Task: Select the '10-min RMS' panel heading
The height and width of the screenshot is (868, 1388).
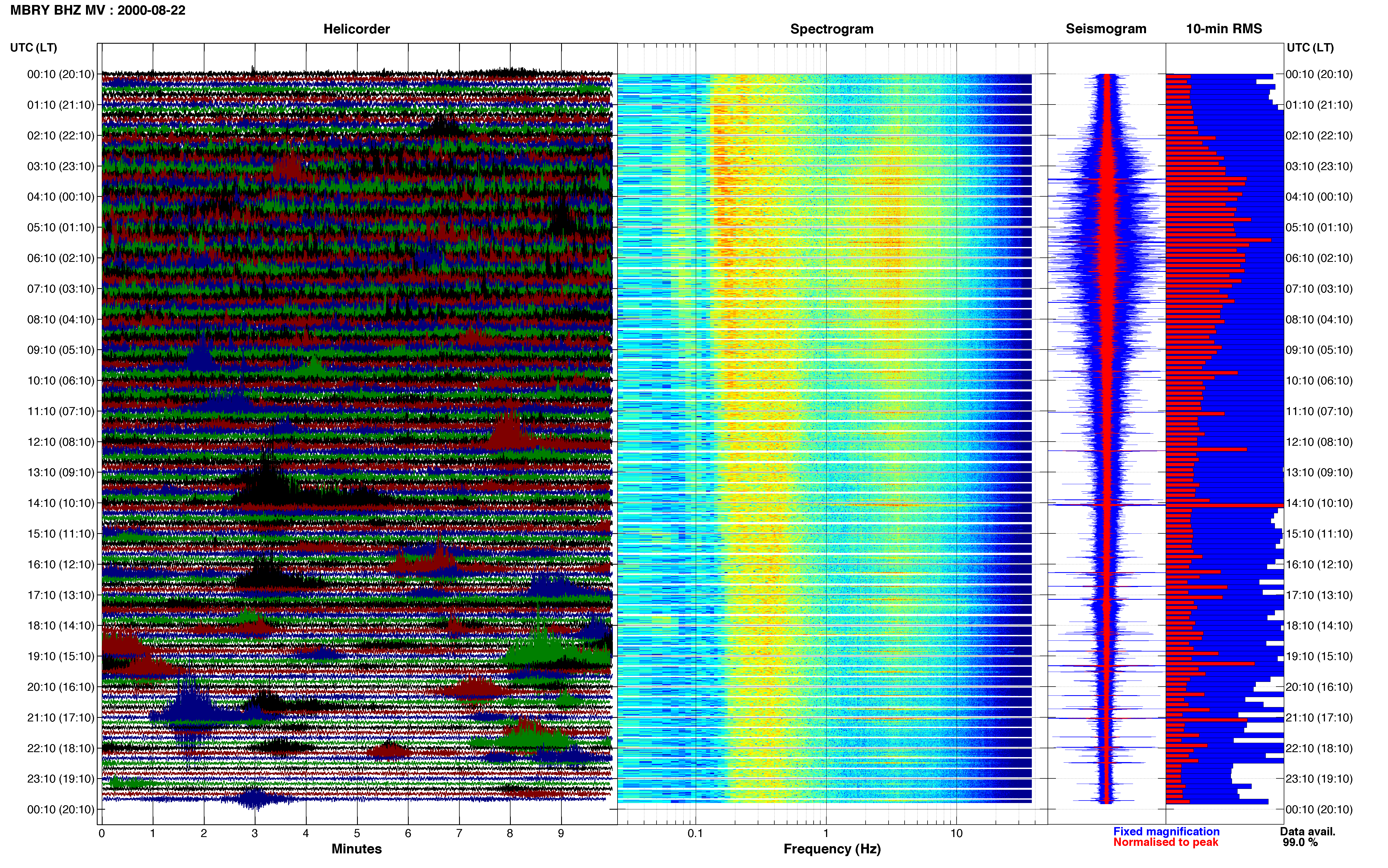Action: pyautogui.click(x=1224, y=29)
